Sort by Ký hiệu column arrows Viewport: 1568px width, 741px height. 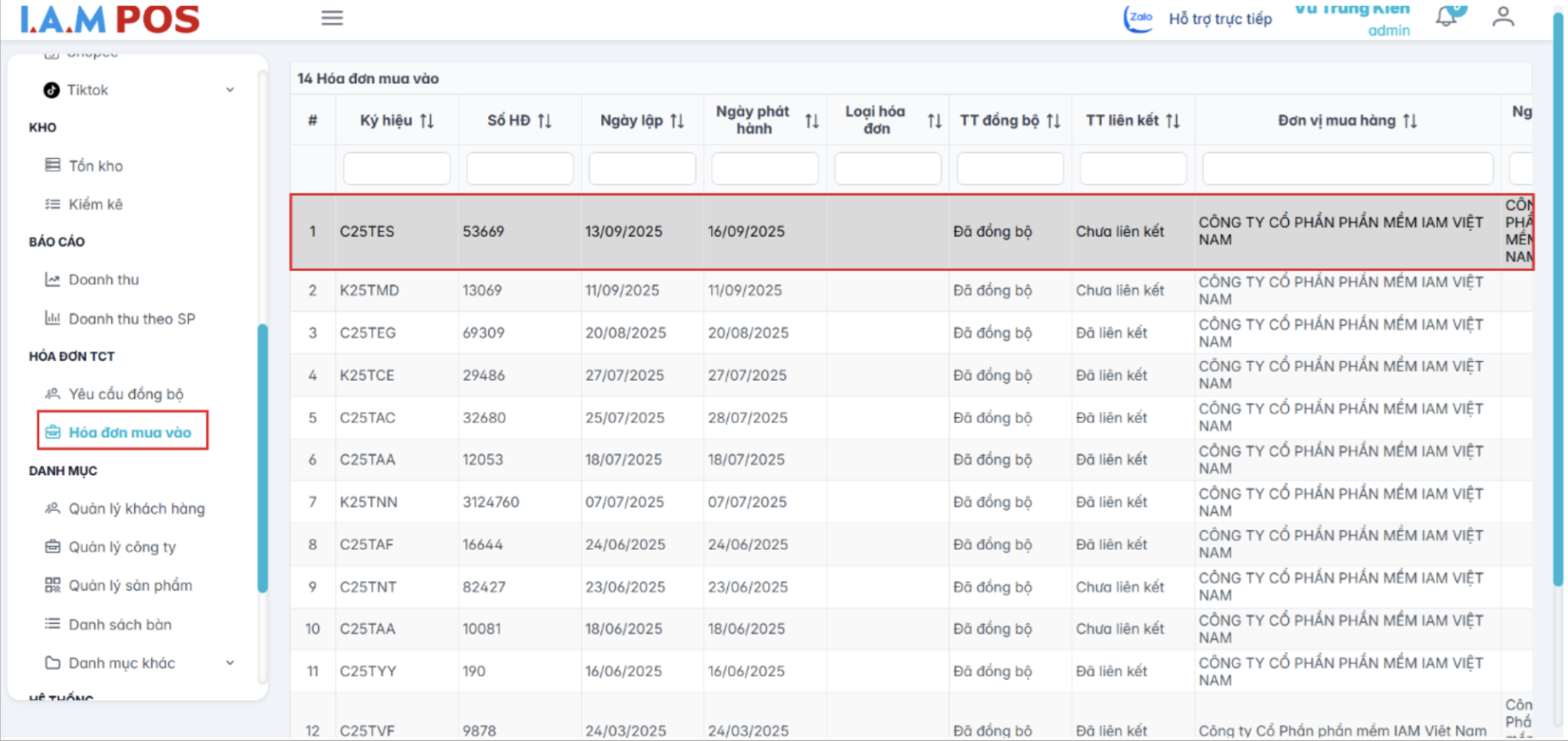click(x=427, y=121)
